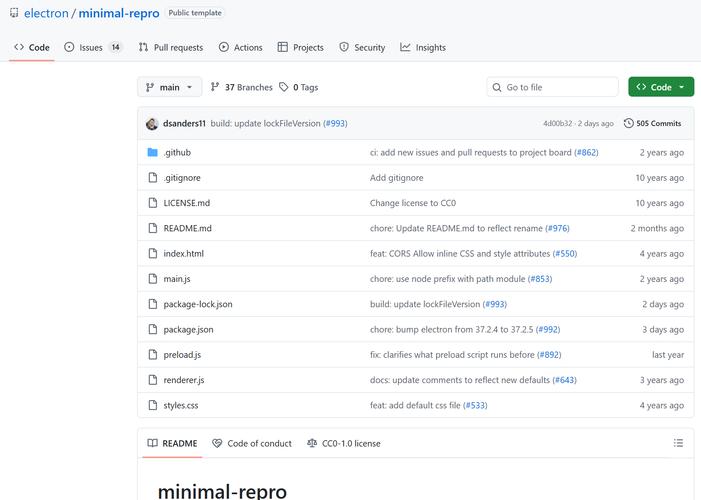Go to the electron organization link

(x=45, y=14)
